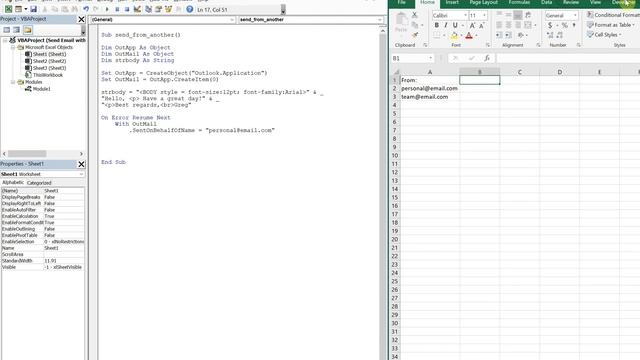Apply Comma Style in Excel ribbon
The width and height of the screenshot is (640, 360).
(x=574, y=26)
